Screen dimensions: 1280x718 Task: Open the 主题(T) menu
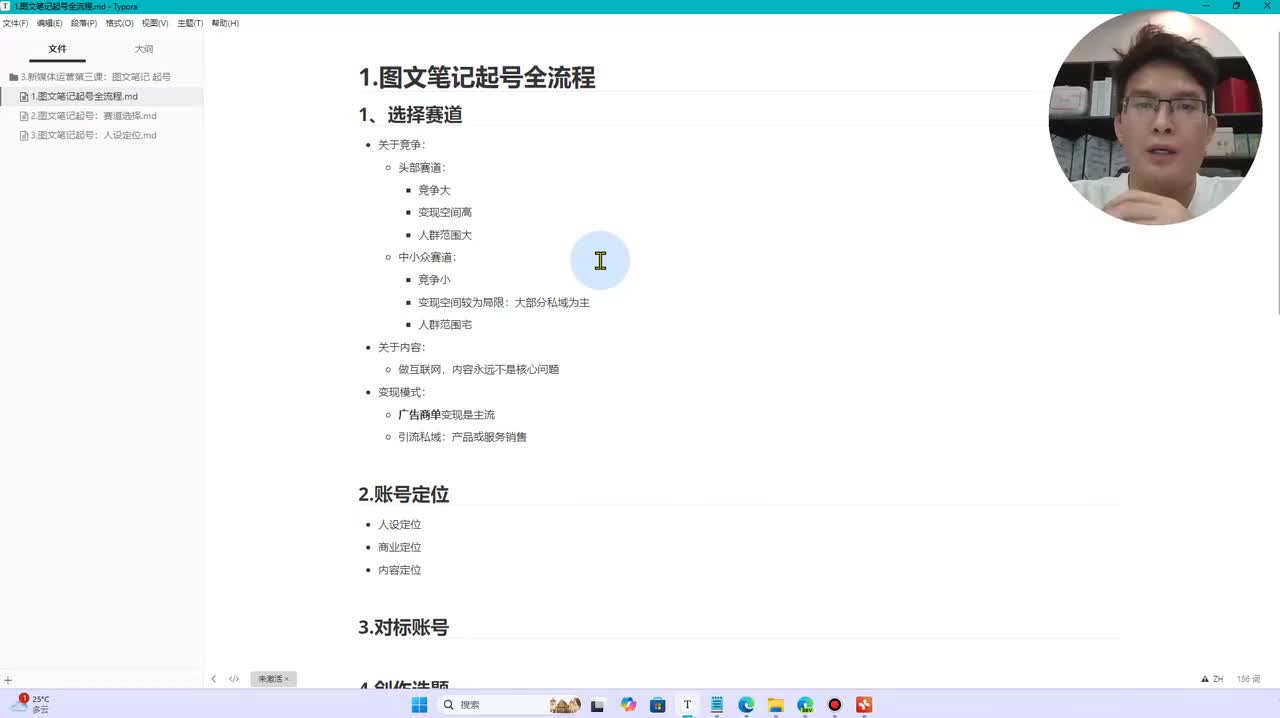point(190,23)
